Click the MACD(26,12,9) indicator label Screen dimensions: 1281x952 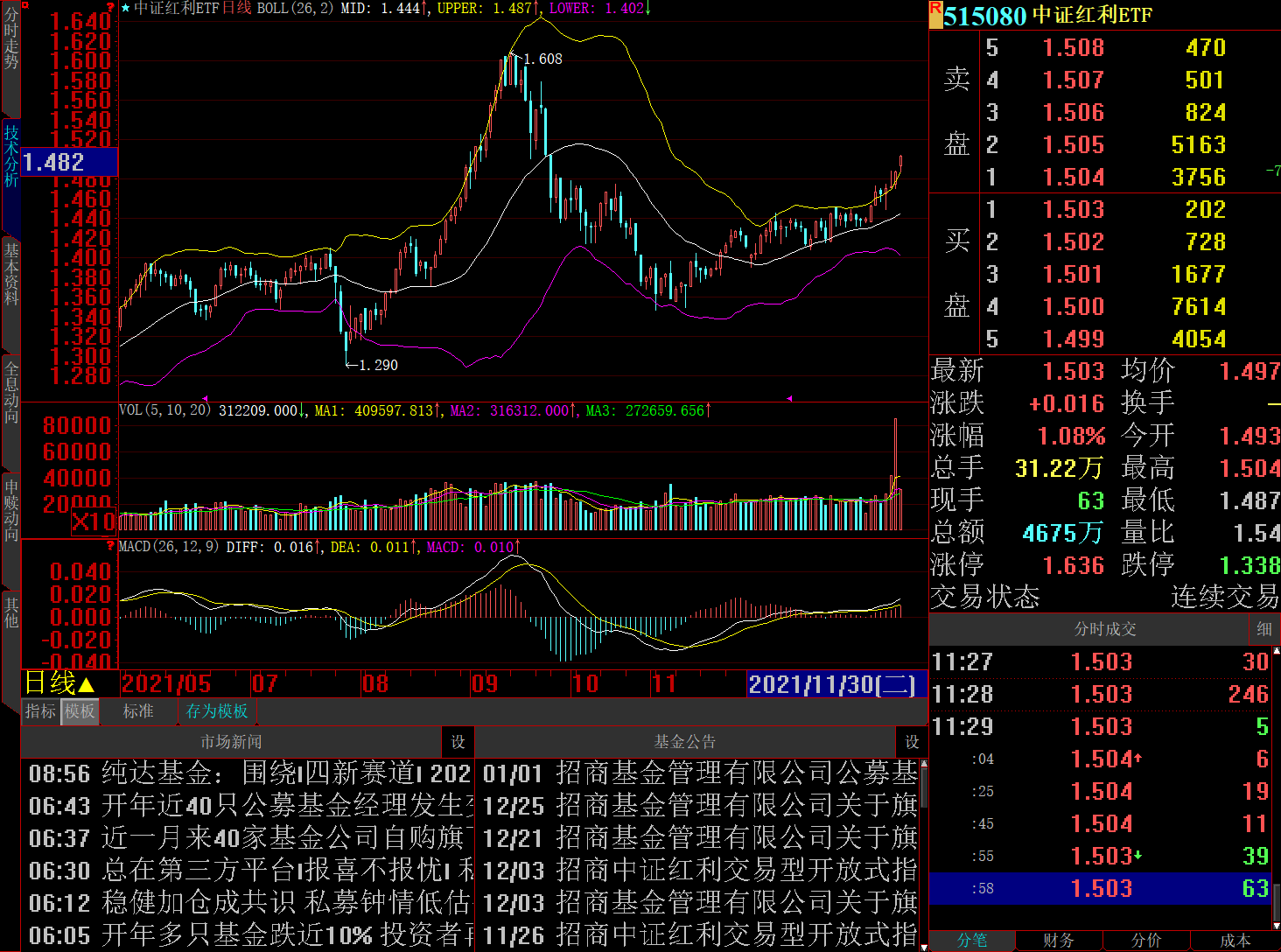pos(169,547)
